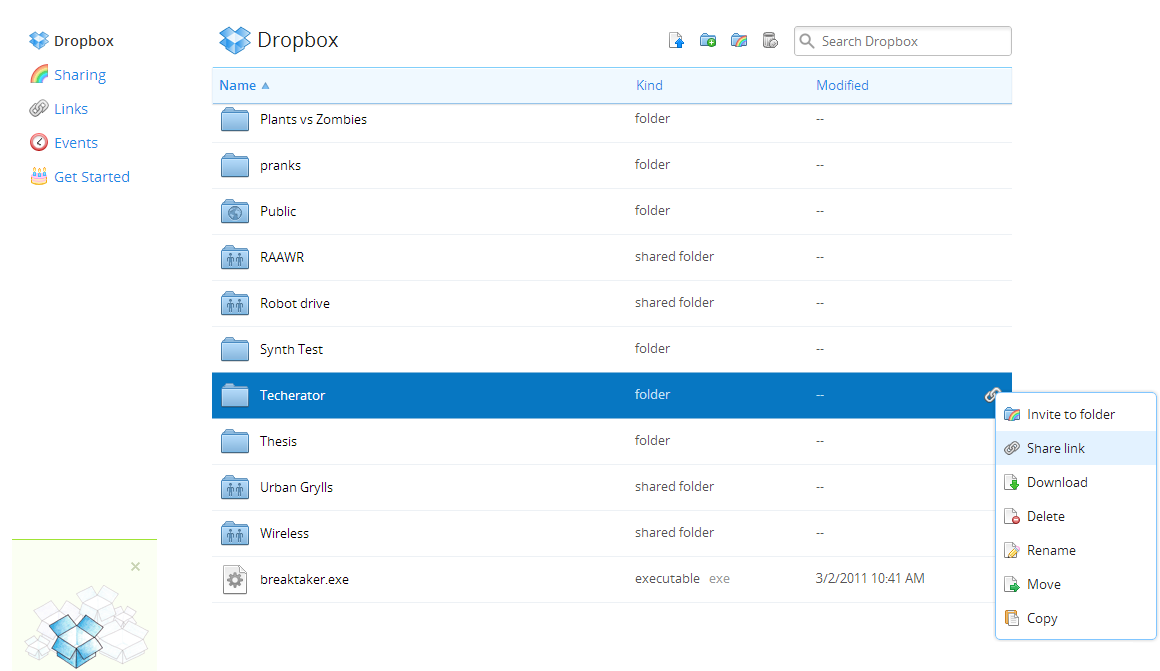Choose Download from the context menu

pyautogui.click(x=1076, y=482)
